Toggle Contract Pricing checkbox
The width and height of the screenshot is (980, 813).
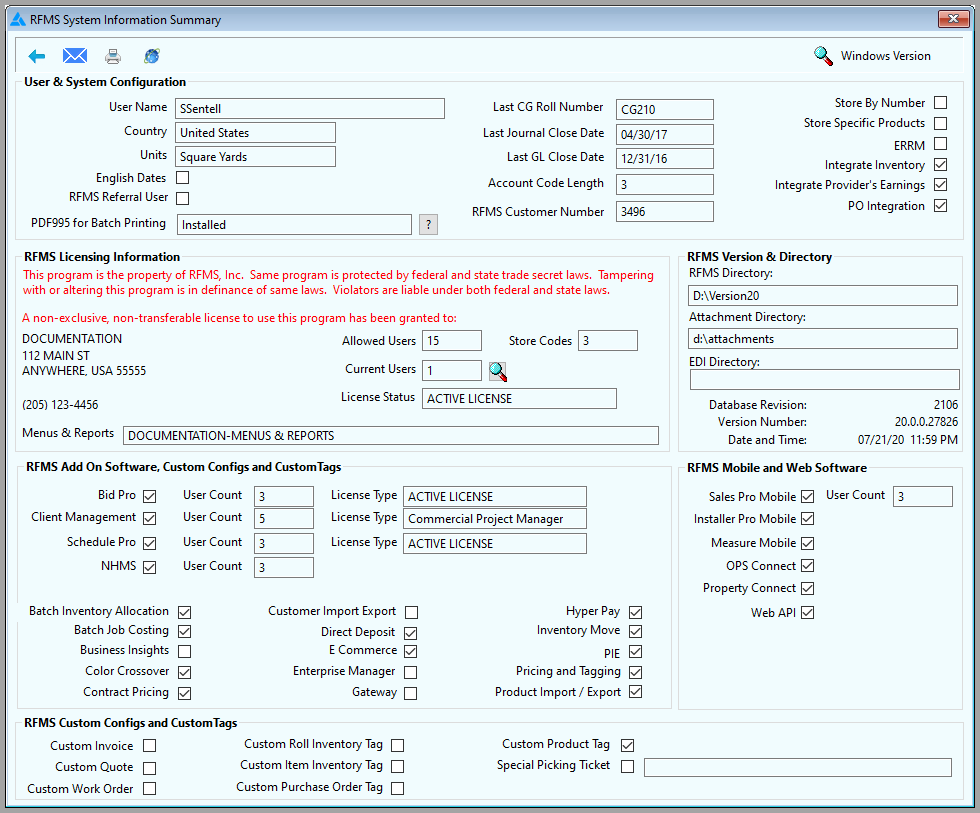[x=184, y=693]
